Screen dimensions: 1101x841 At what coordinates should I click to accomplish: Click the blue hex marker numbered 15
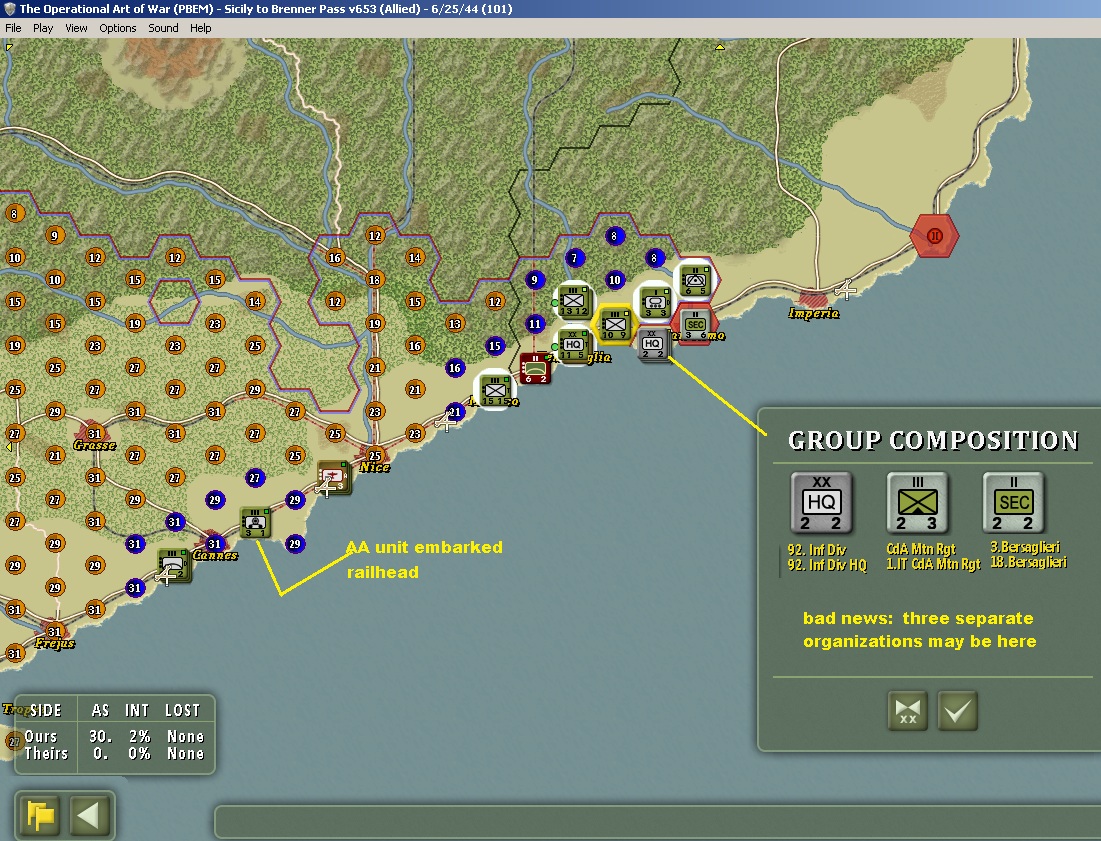494,345
